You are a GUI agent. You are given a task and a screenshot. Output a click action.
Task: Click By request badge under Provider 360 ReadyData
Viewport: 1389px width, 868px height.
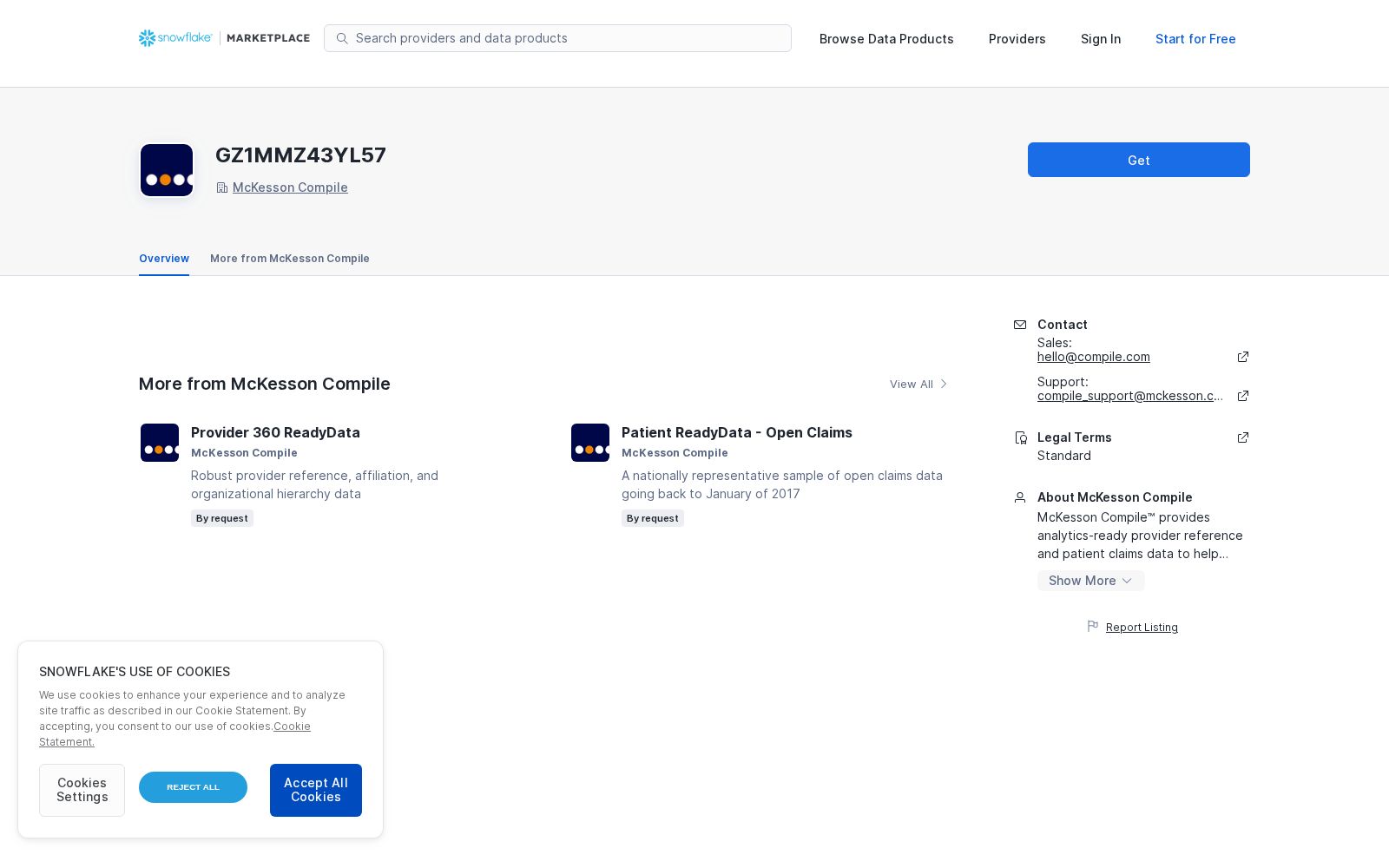coord(222,518)
